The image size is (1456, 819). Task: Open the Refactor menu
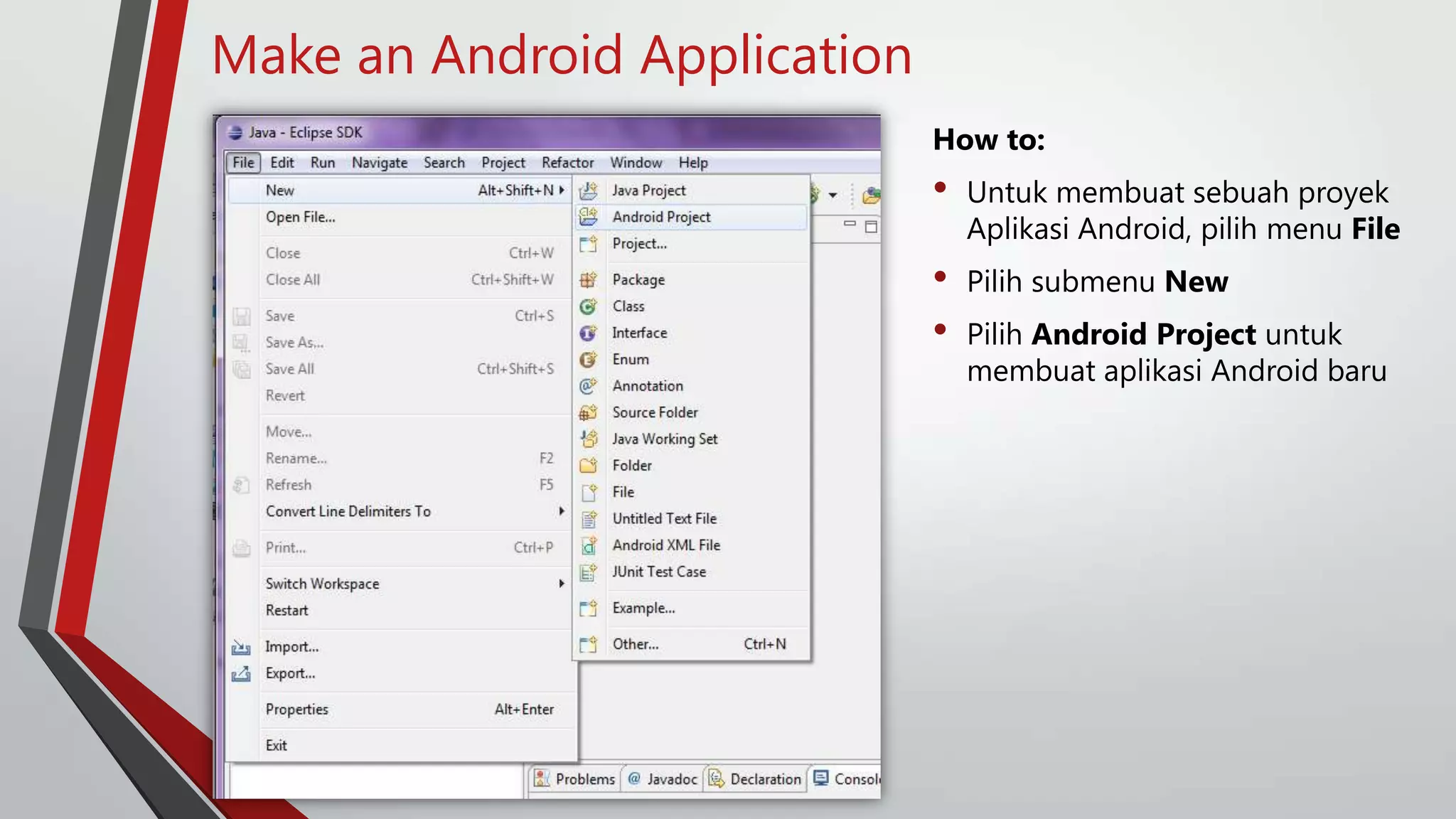point(567,163)
